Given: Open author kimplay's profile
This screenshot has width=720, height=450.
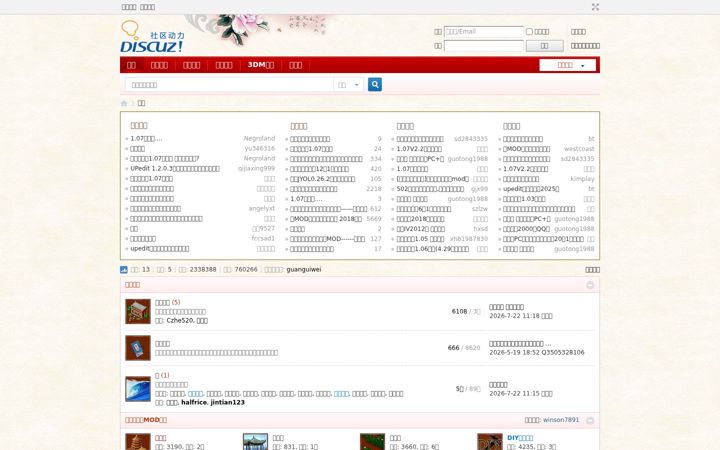Looking at the screenshot, I should (x=582, y=179).
